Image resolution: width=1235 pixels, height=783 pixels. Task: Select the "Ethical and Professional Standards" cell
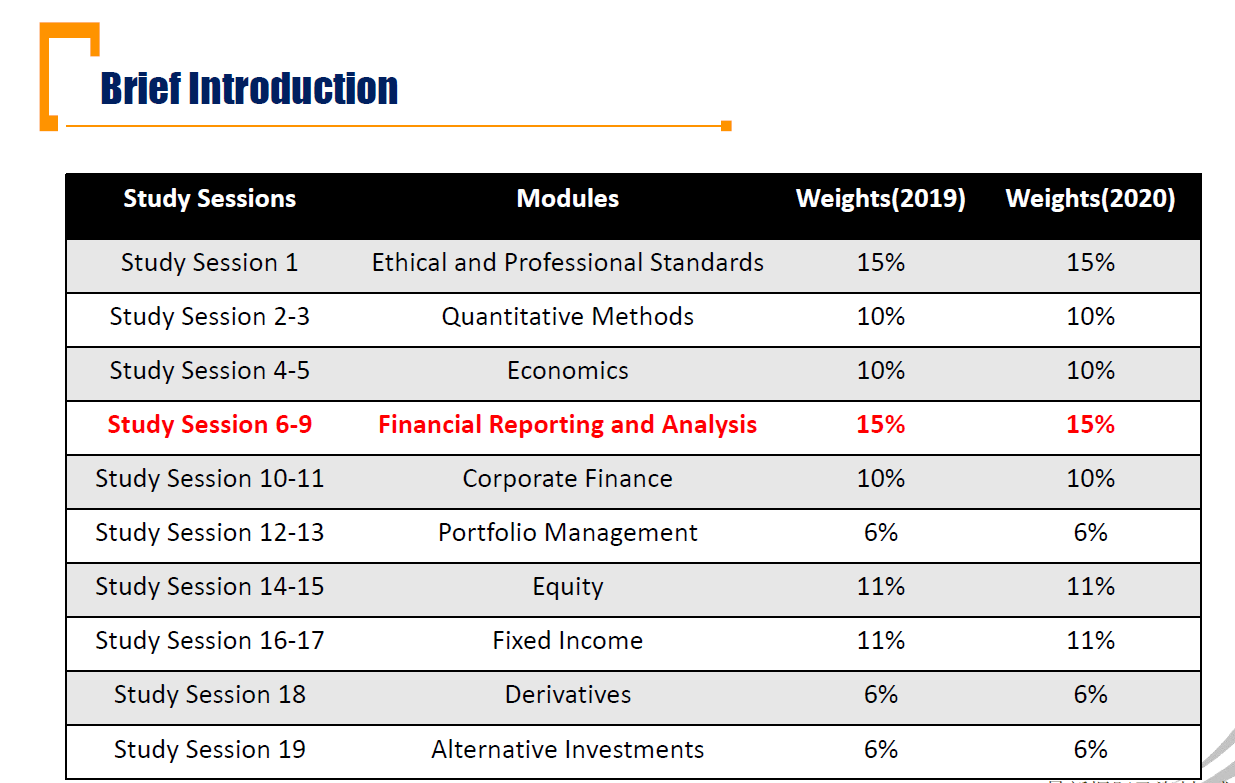pyautogui.click(x=567, y=263)
